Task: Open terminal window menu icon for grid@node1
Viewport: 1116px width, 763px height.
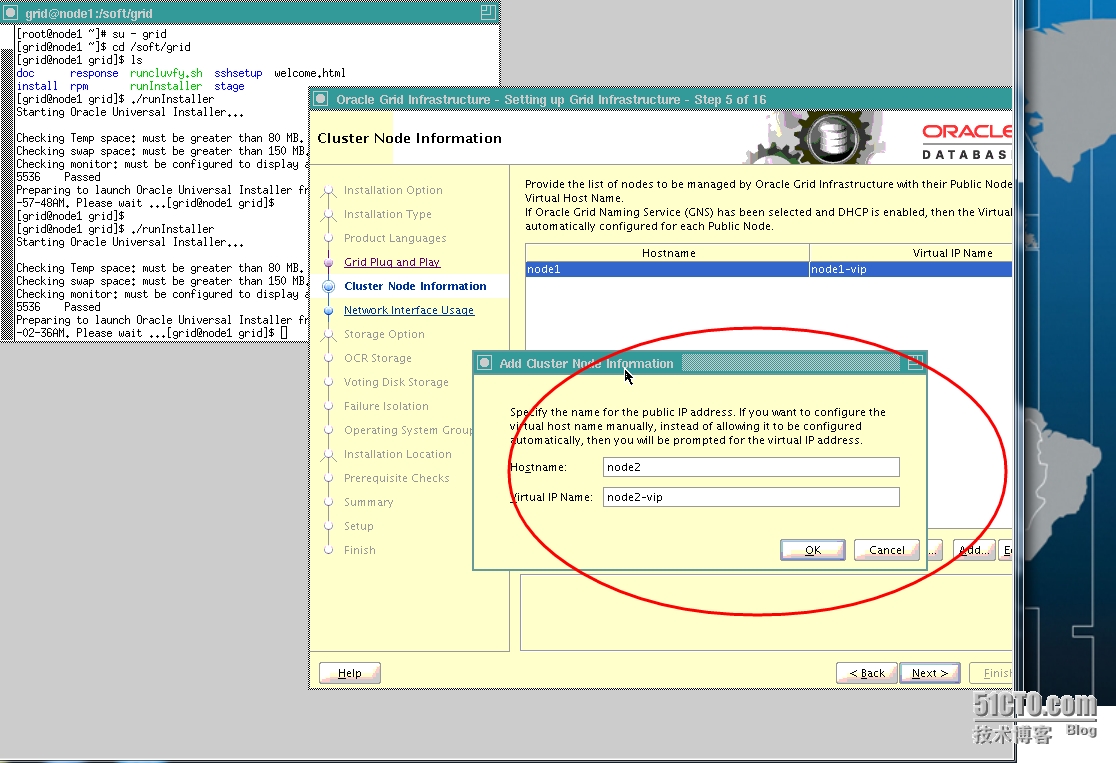Action: pos(10,13)
